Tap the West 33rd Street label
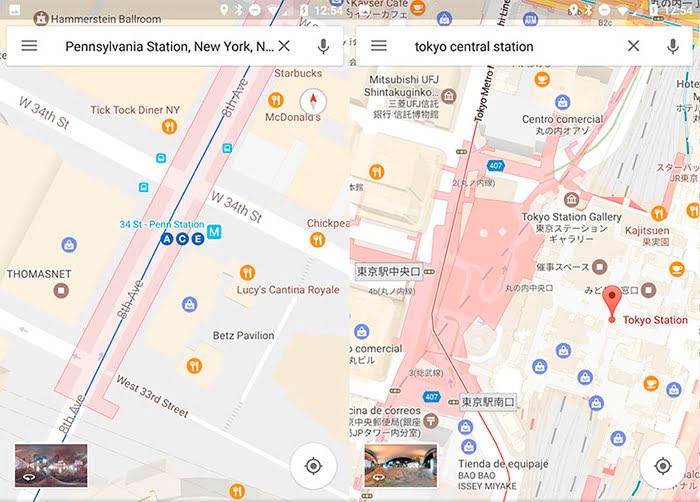700x502 pixels. tap(152, 397)
